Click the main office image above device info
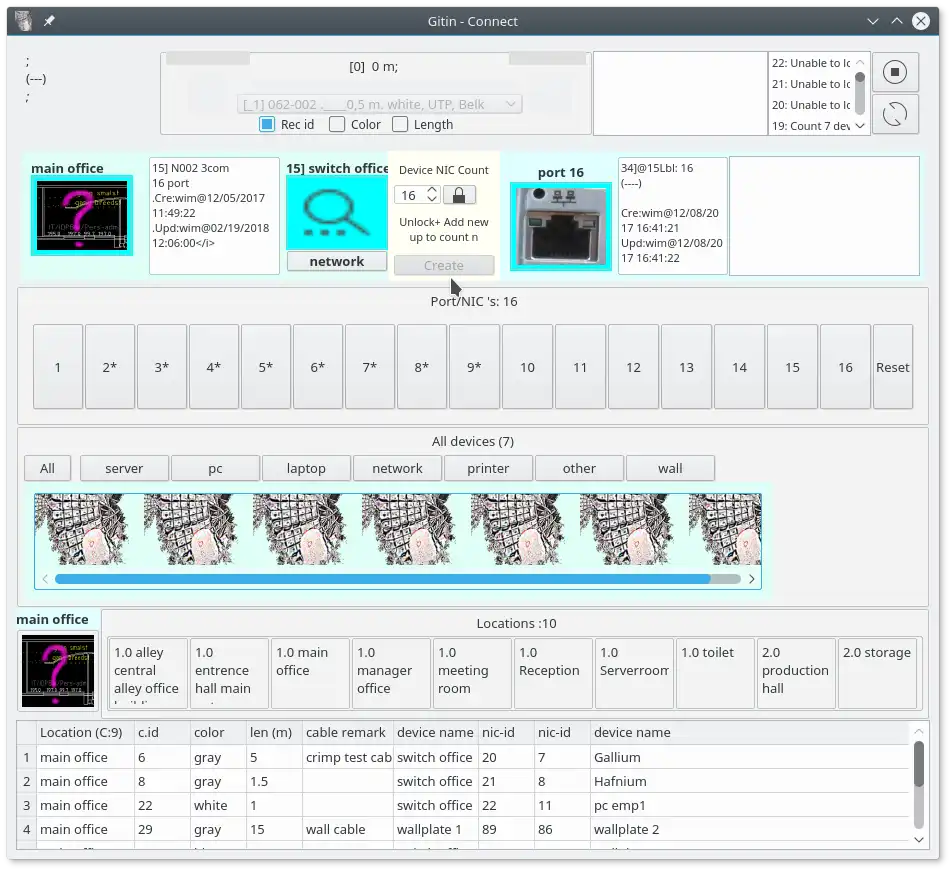This screenshot has width=952, height=872. click(x=81, y=216)
